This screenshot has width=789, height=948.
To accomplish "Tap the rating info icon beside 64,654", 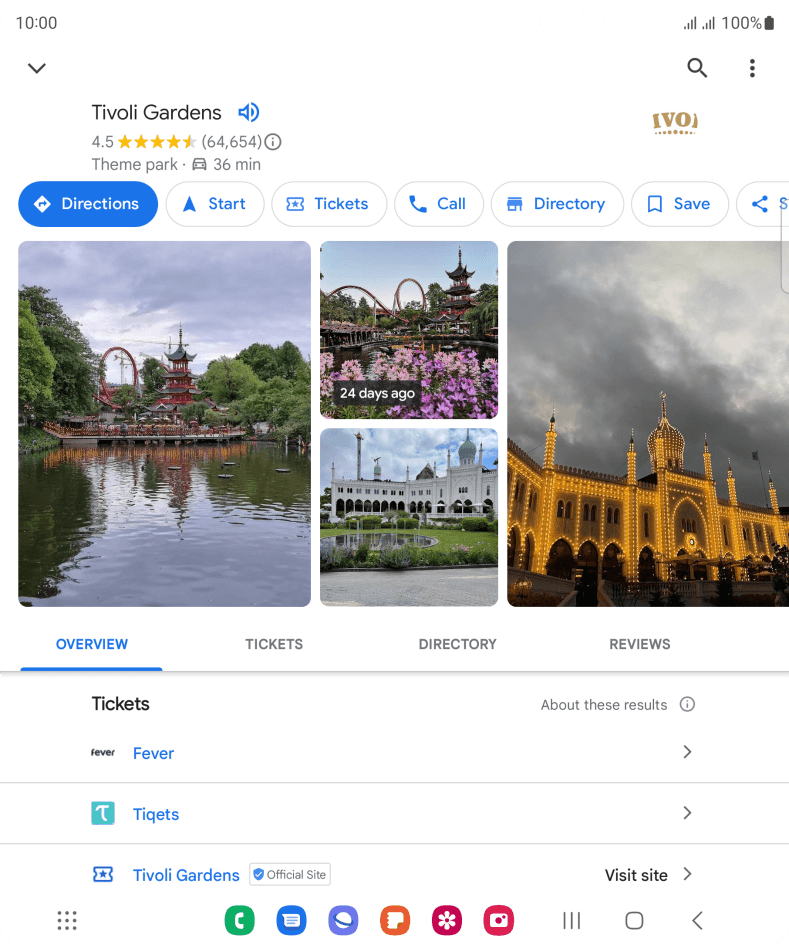I will tap(273, 142).
